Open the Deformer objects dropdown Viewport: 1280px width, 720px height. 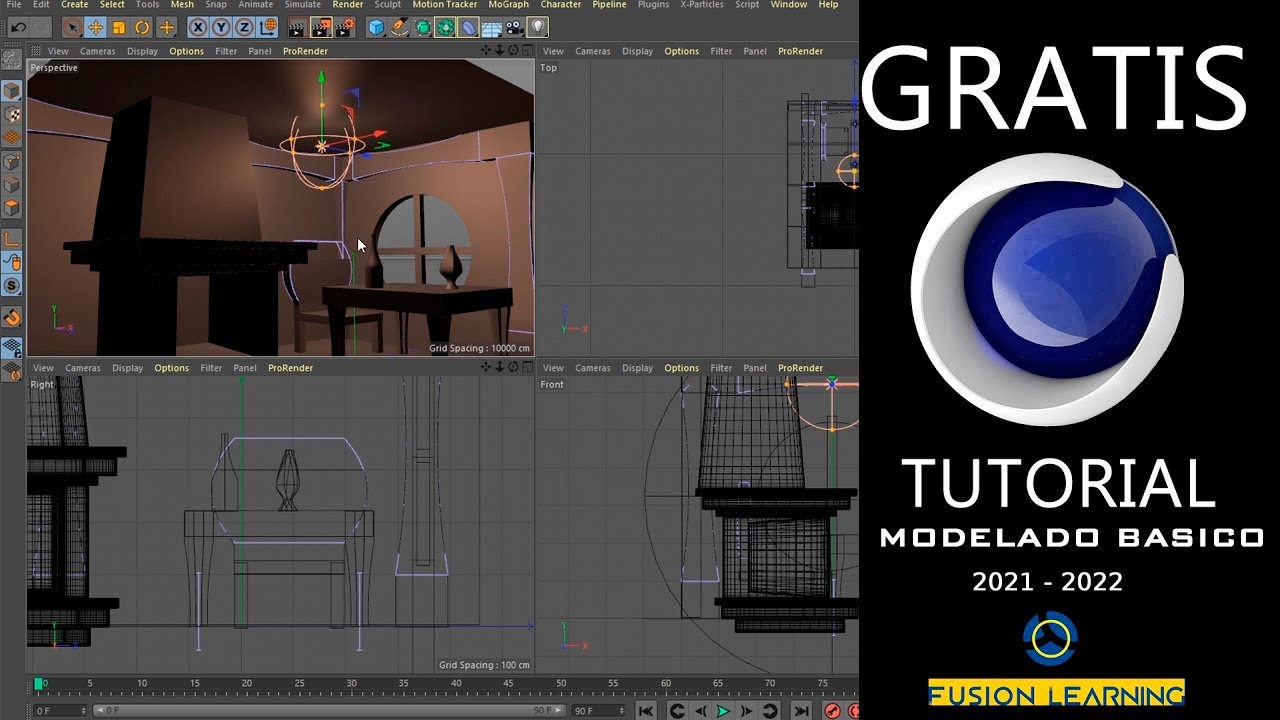click(x=468, y=28)
